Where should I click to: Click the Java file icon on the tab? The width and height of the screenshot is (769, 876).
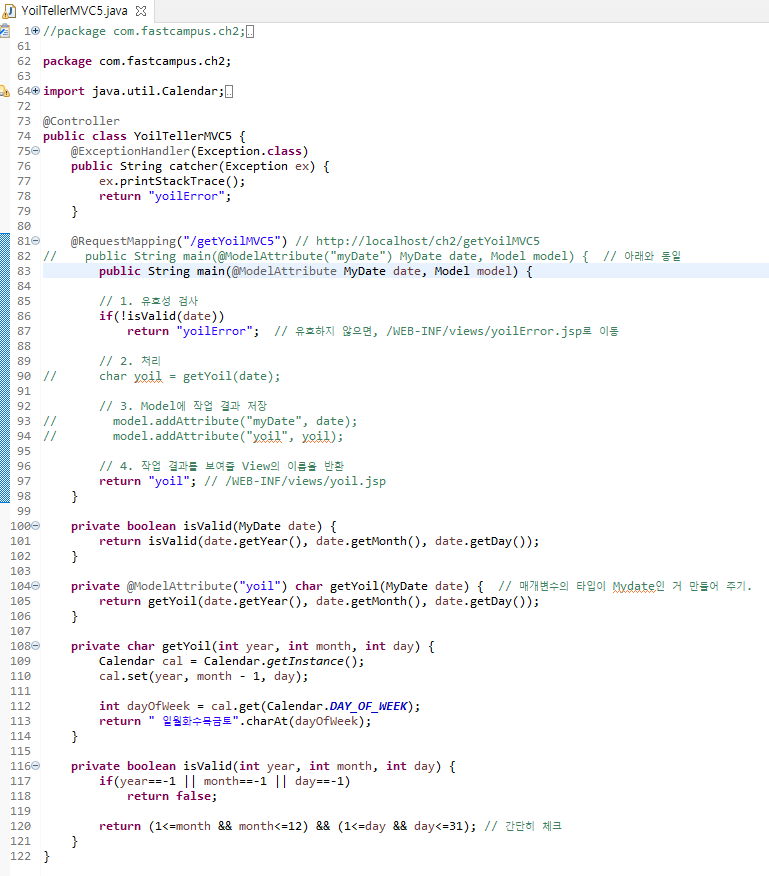click(x=9, y=11)
